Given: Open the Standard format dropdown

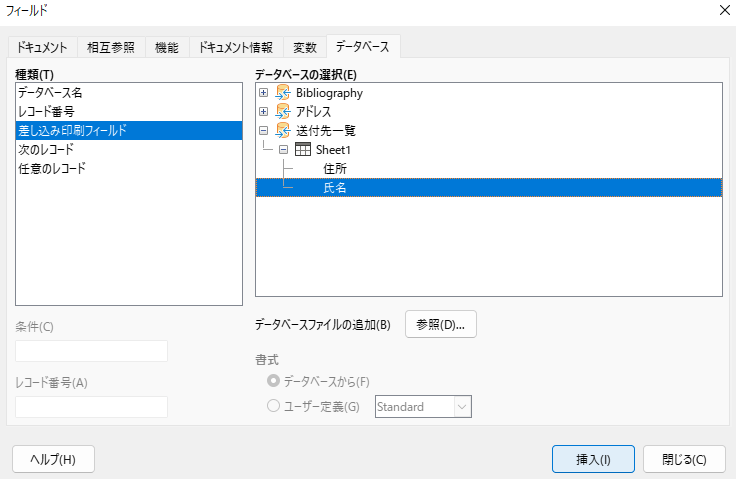Looking at the screenshot, I should (x=462, y=407).
